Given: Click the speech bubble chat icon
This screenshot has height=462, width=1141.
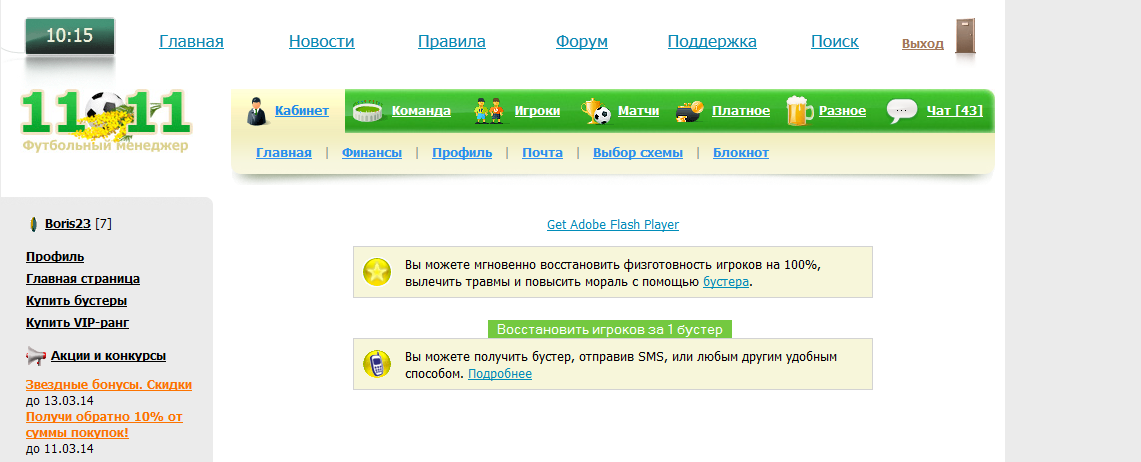Looking at the screenshot, I should click(901, 110).
